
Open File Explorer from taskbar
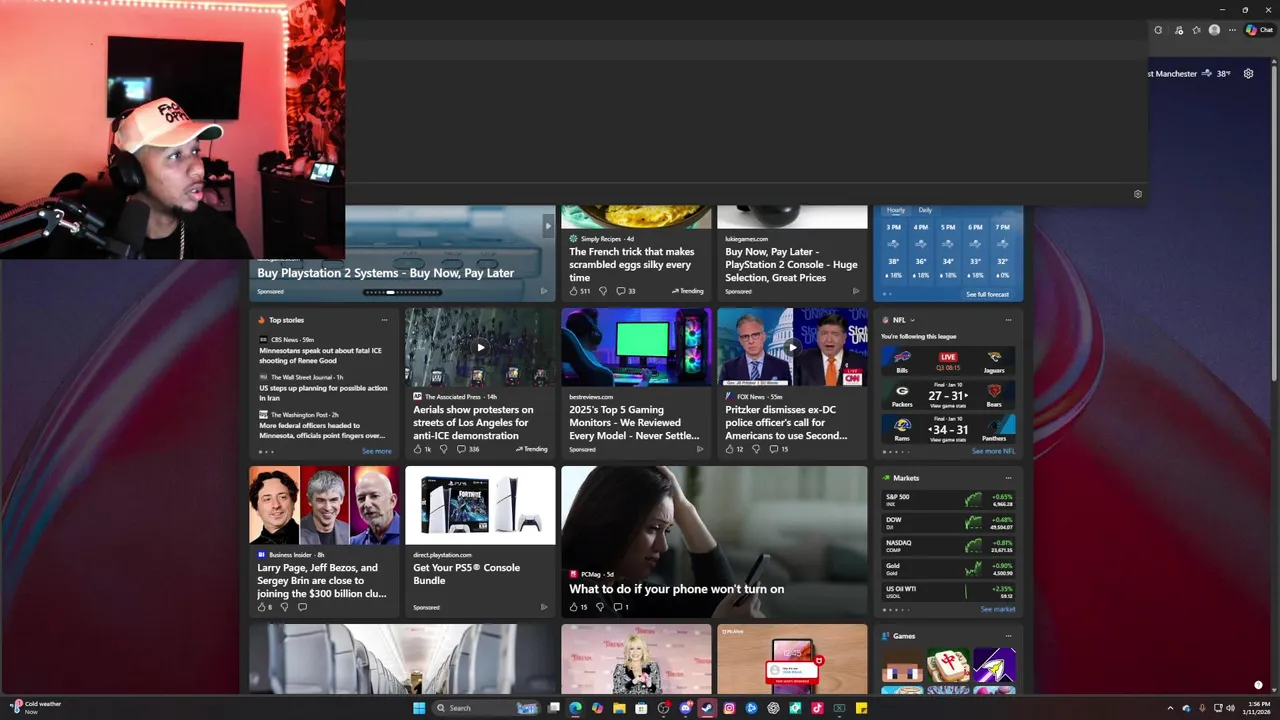tap(619, 708)
